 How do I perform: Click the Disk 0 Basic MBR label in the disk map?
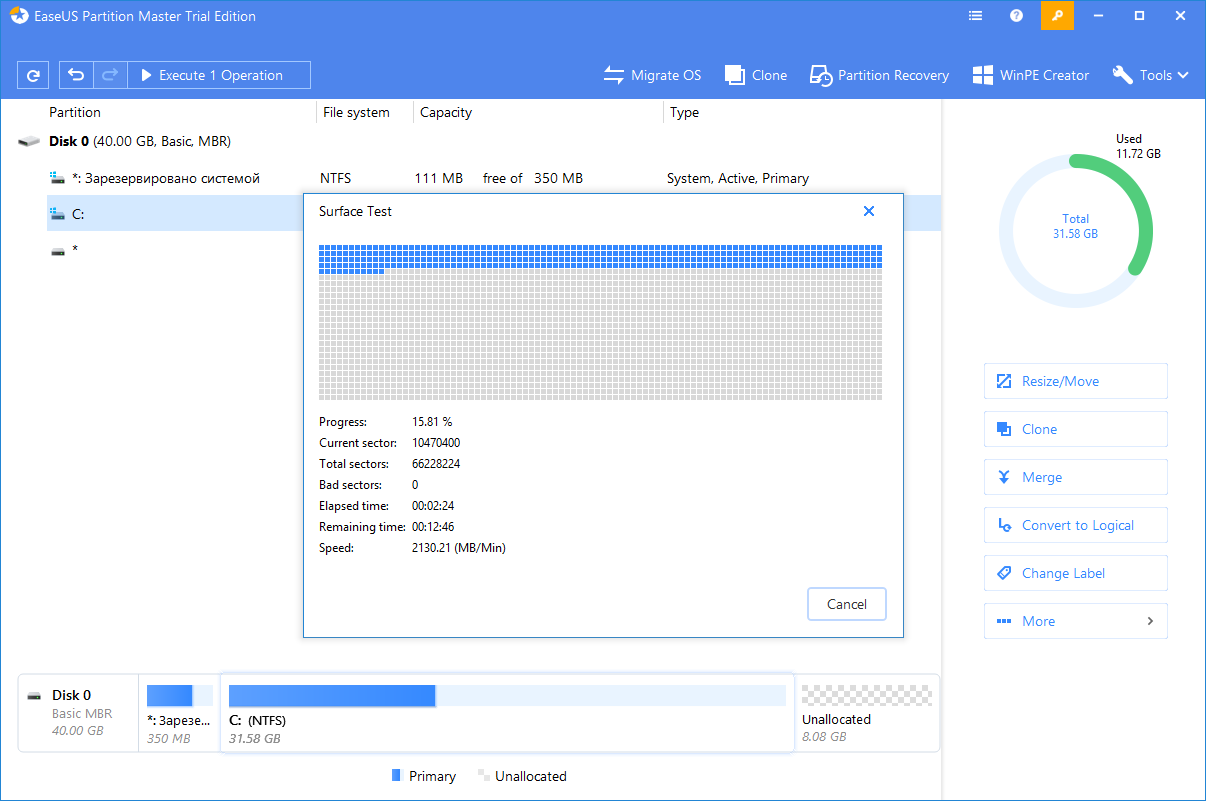(78, 713)
